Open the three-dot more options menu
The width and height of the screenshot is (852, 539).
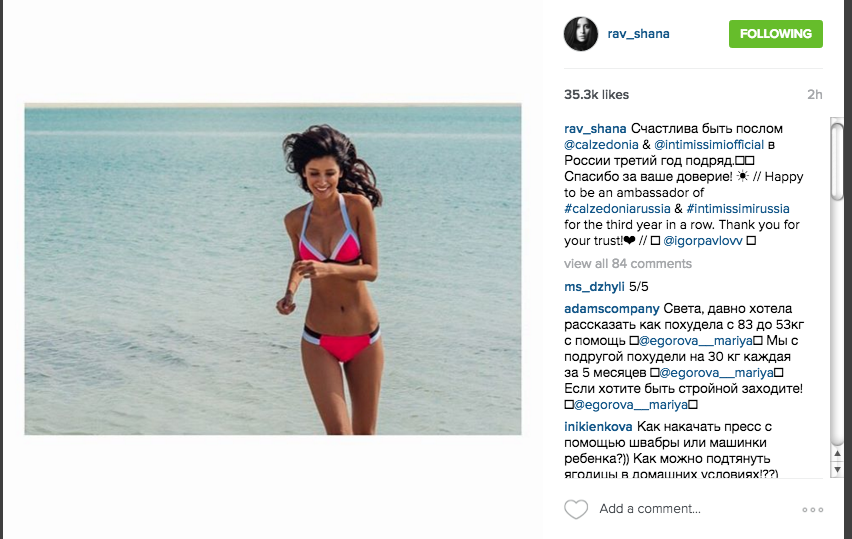[812, 510]
